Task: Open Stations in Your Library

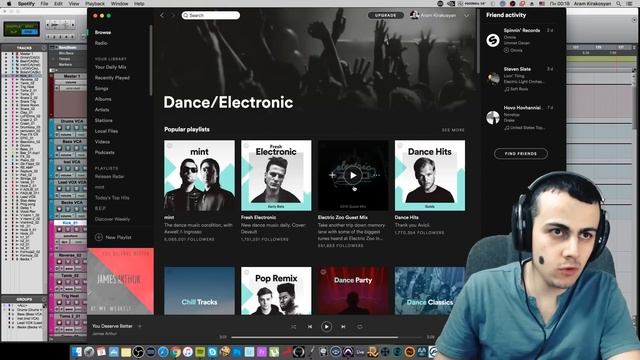Action: coord(104,120)
